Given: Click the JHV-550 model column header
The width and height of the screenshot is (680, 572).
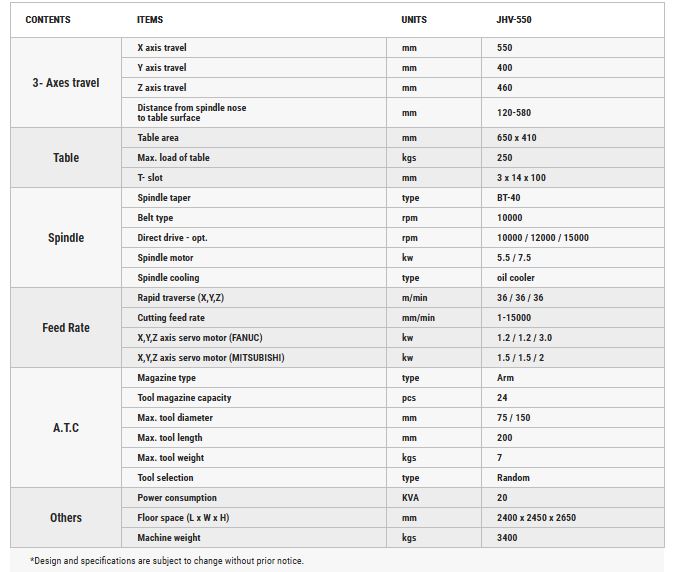Looking at the screenshot, I should click(x=513, y=20).
